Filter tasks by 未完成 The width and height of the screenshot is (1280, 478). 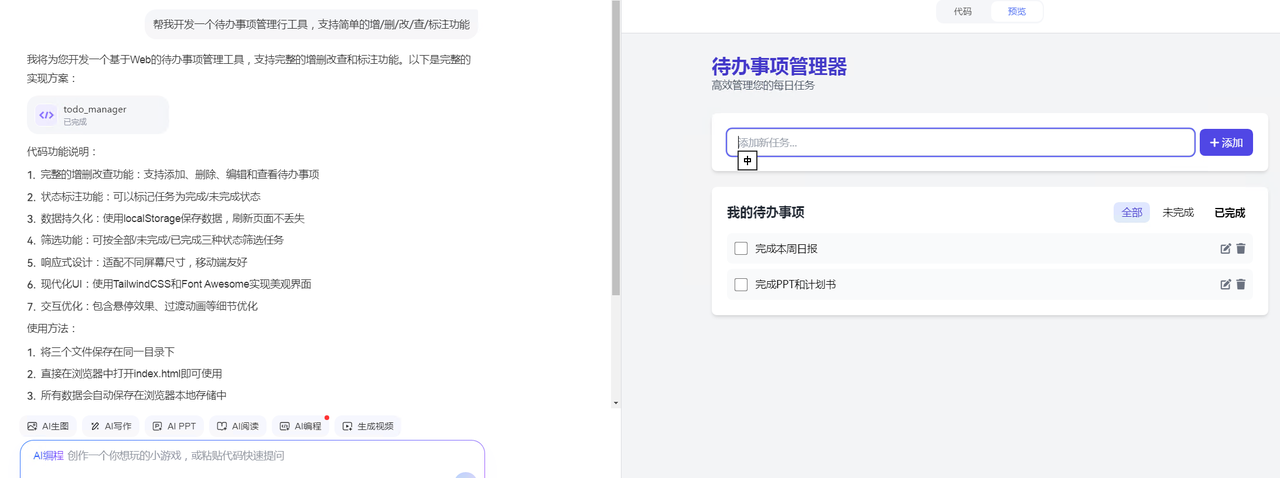1178,213
